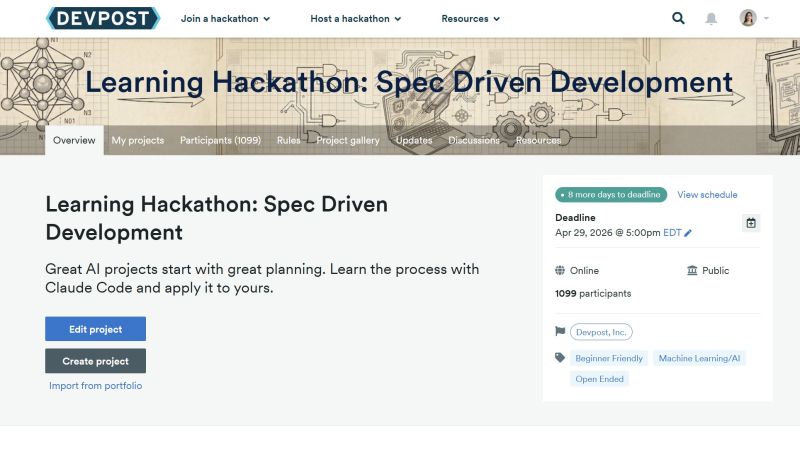The width and height of the screenshot is (800, 454).
Task: Open the View schedule link
Action: tap(707, 195)
